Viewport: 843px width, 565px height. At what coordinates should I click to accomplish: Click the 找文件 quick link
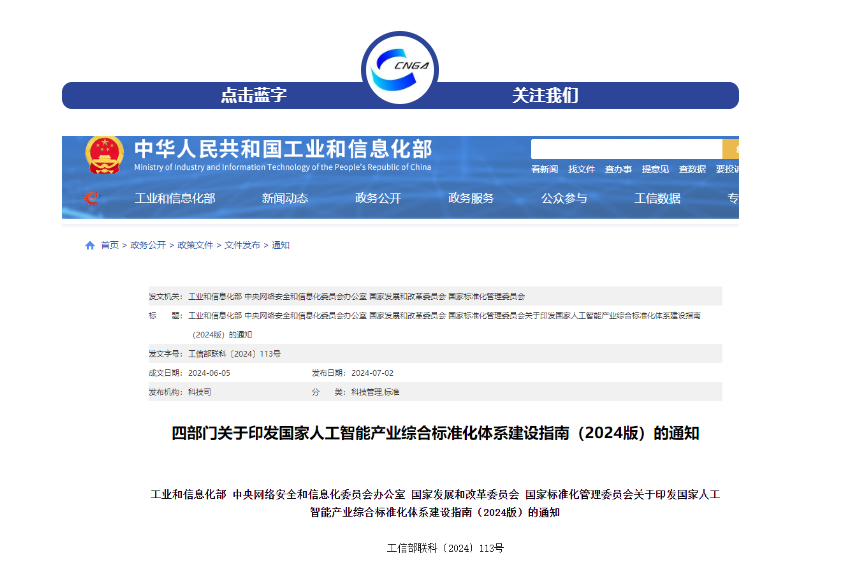pos(582,169)
